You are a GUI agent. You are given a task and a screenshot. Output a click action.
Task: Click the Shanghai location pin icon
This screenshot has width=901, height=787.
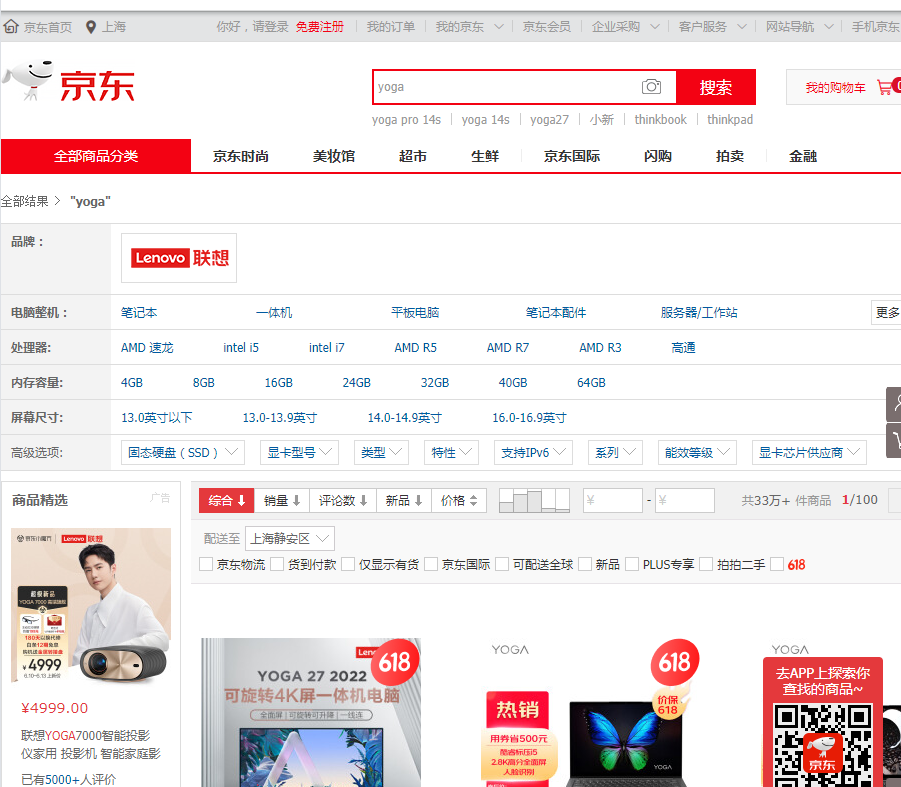coord(90,27)
